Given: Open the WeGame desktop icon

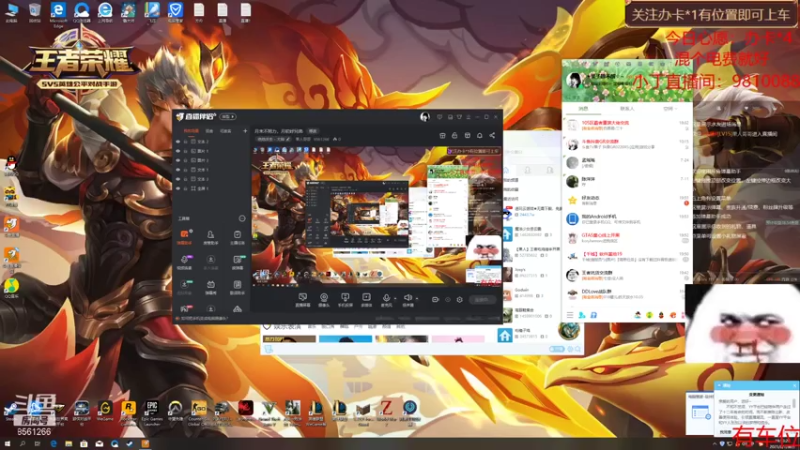Looking at the screenshot, I should pyautogui.click(x=105, y=412).
